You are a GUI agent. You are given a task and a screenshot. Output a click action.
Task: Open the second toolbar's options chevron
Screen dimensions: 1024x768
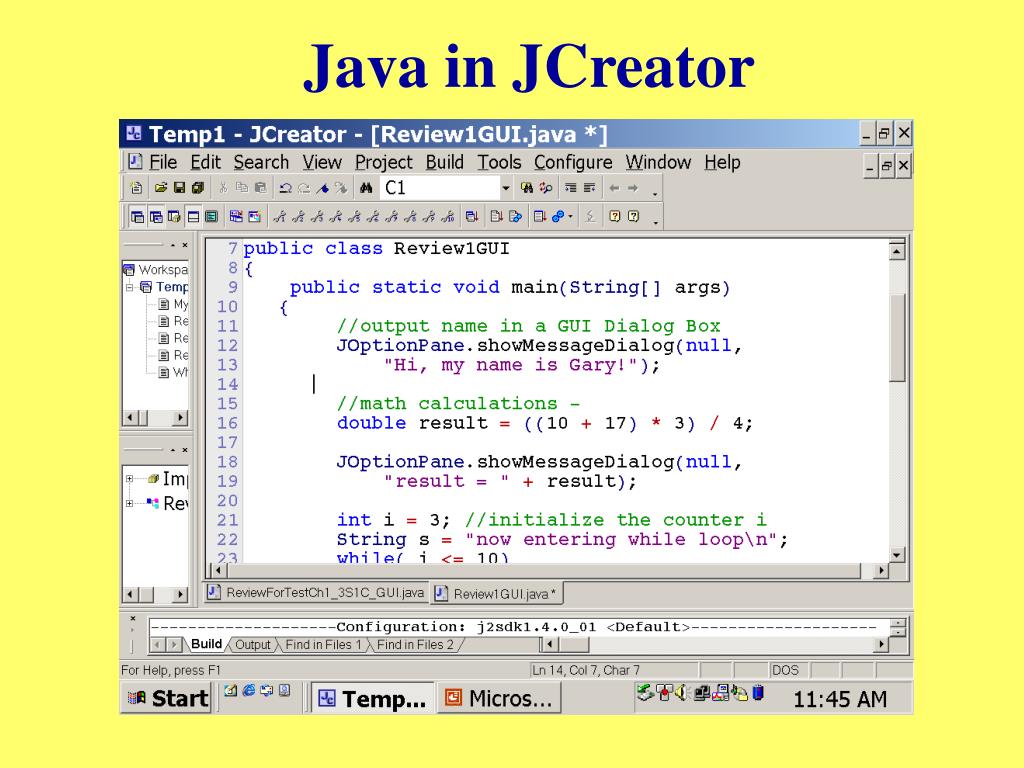coord(655,223)
